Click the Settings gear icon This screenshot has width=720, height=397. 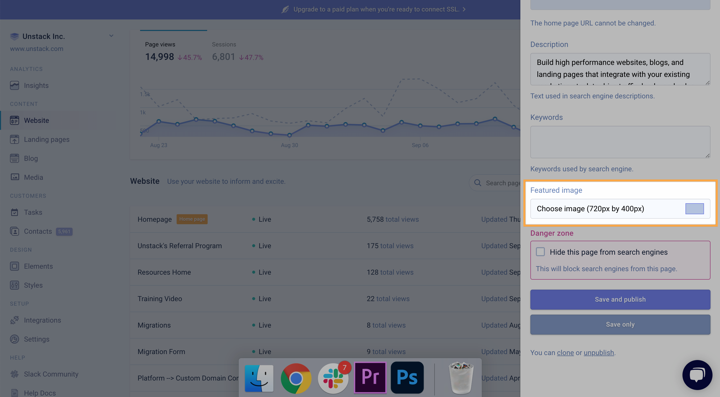pos(15,339)
